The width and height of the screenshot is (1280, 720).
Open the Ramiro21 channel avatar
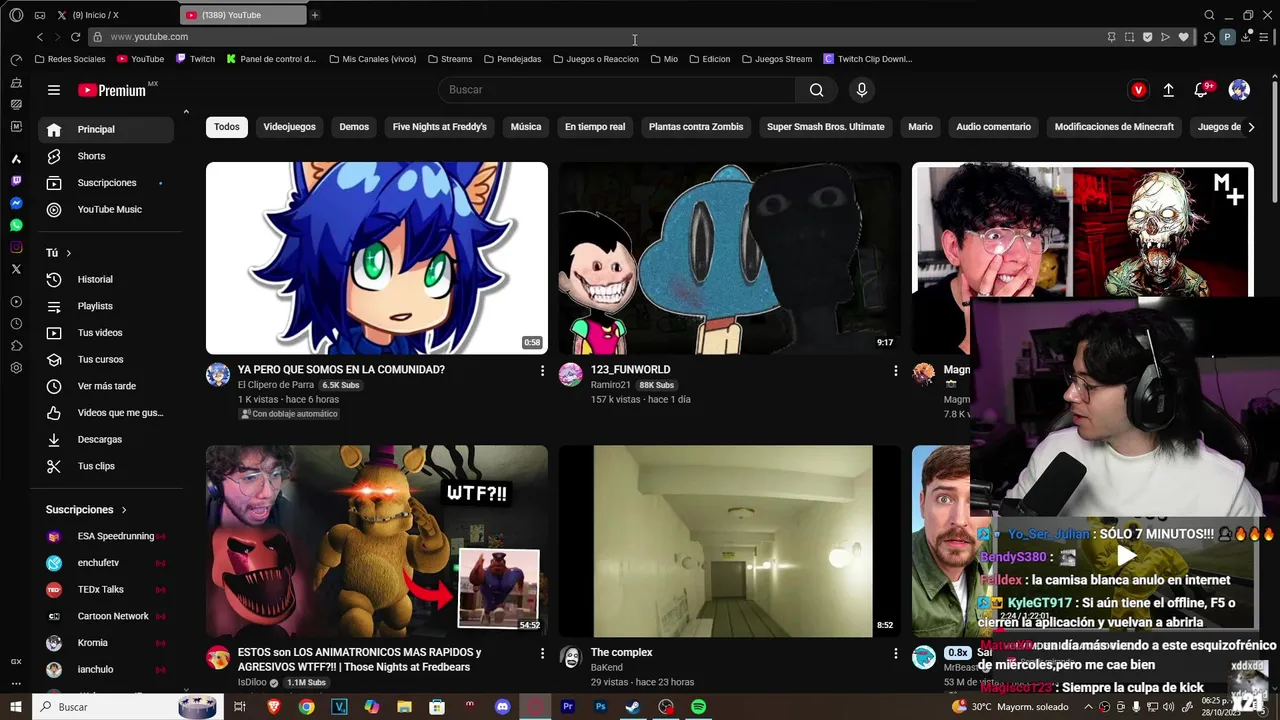(x=571, y=374)
